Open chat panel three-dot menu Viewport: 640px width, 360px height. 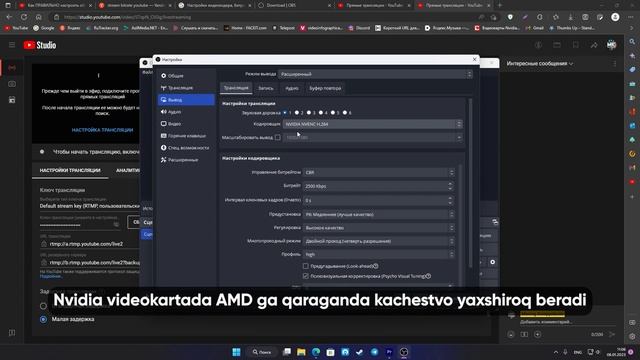615,64
